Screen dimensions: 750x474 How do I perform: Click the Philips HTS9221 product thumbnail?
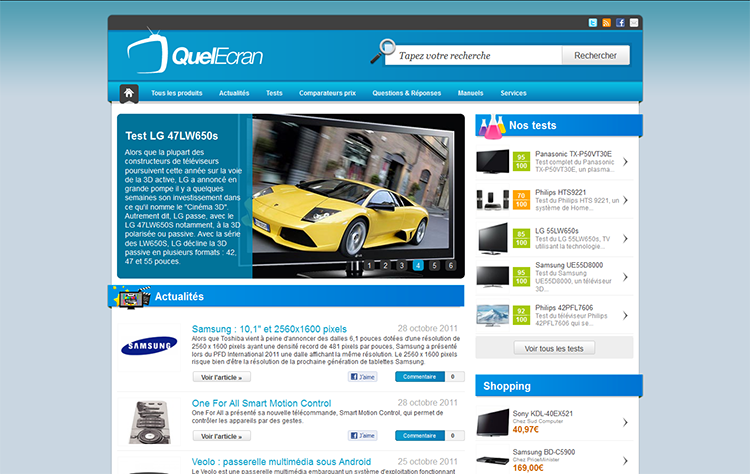point(493,200)
